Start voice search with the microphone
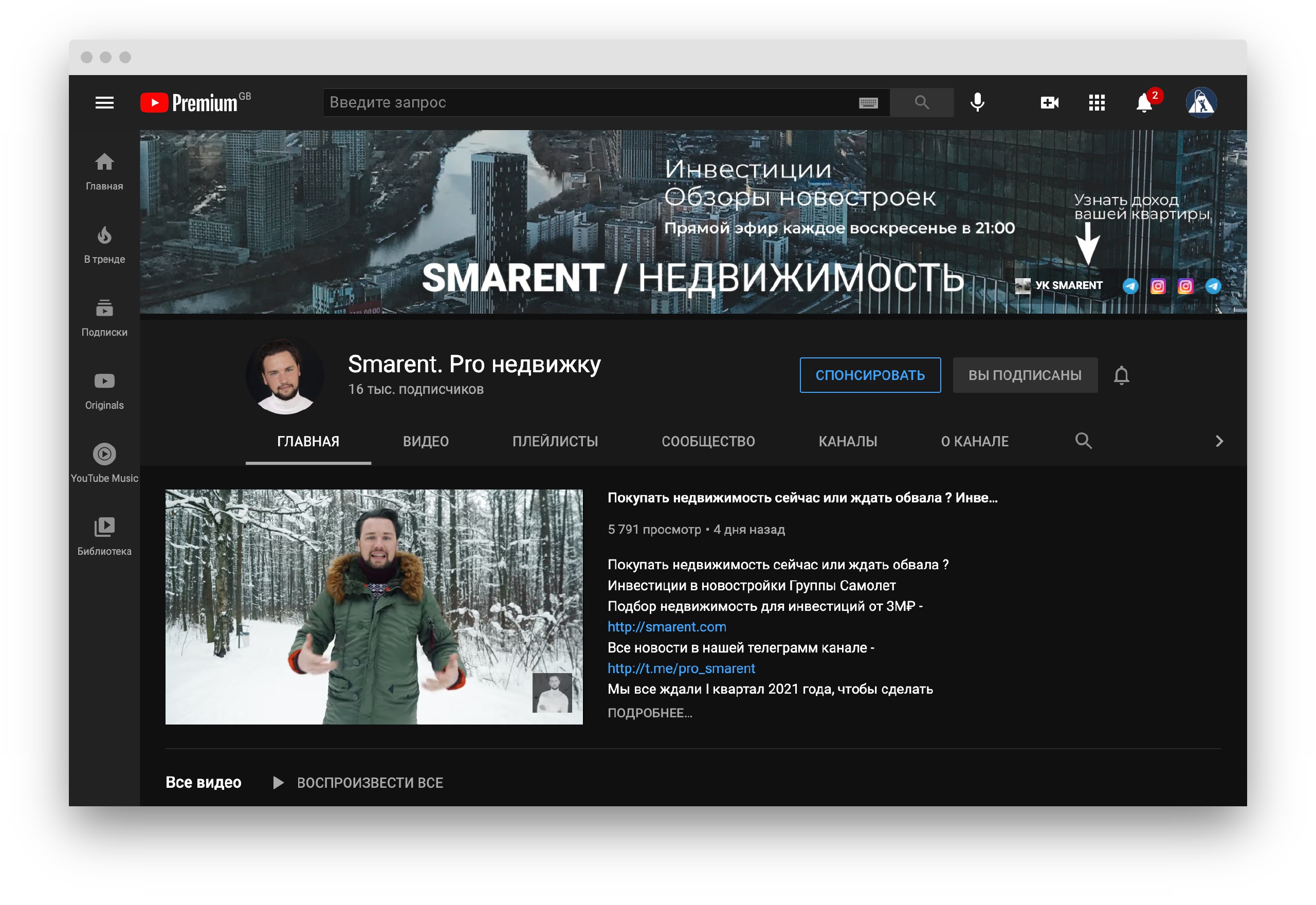Image resolution: width=1316 pixels, height=905 pixels. 977,103
